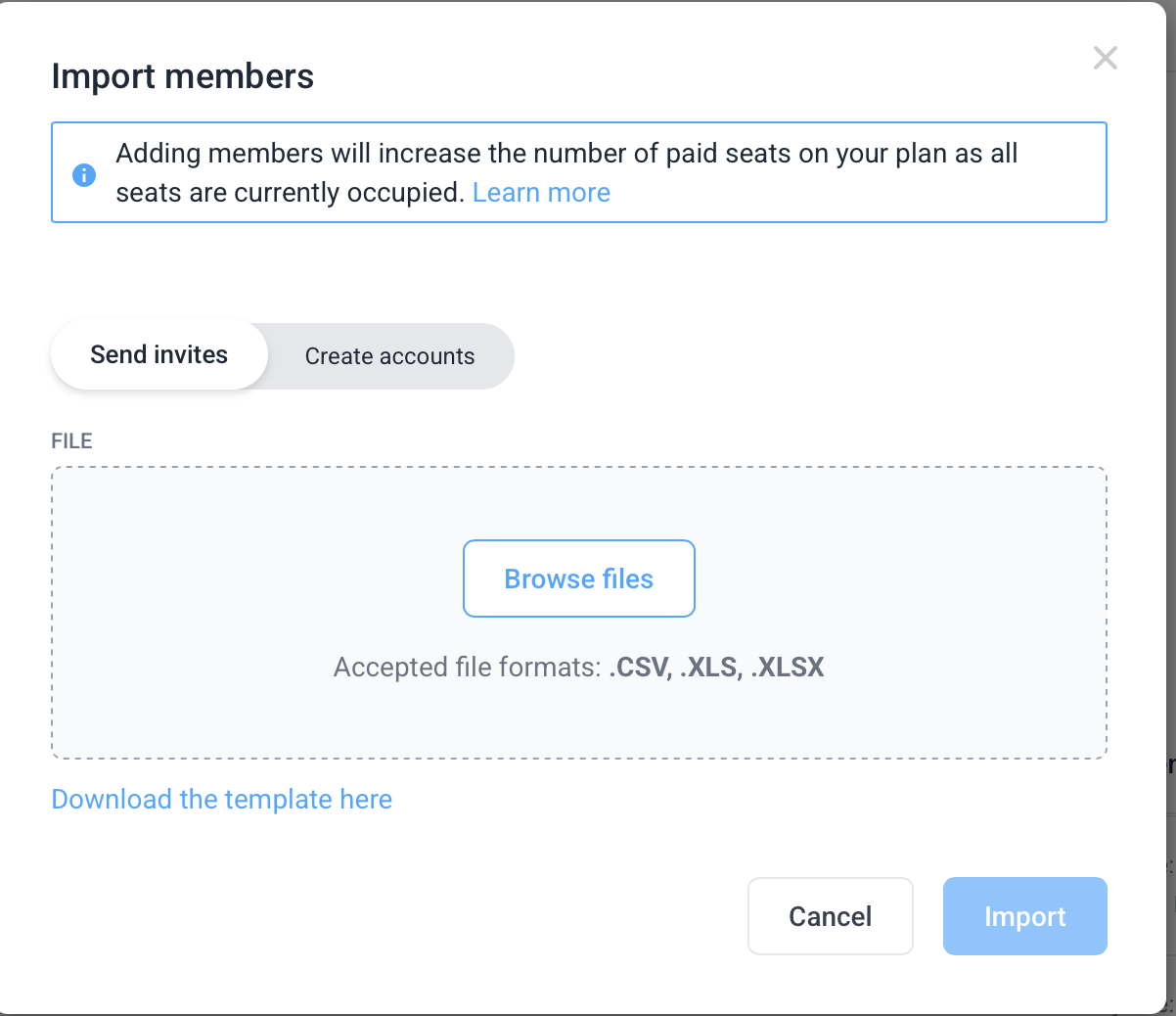Select the Send invites option

click(x=159, y=355)
